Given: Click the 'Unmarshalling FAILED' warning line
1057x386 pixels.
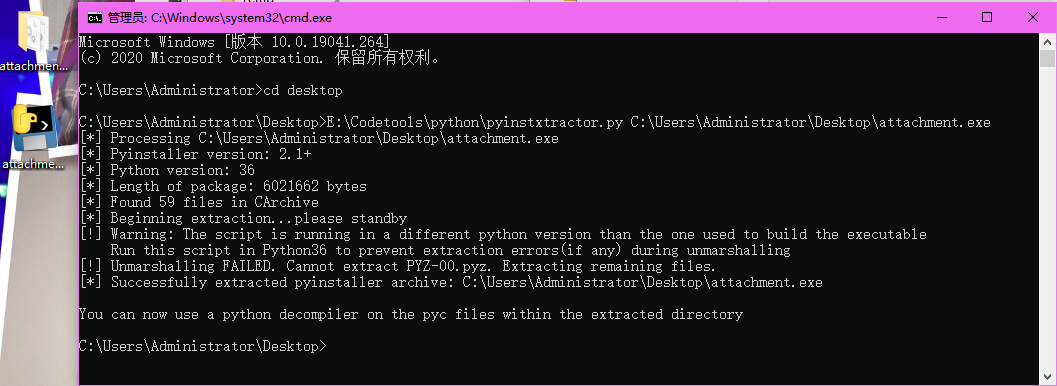Looking at the screenshot, I should 398,266.
